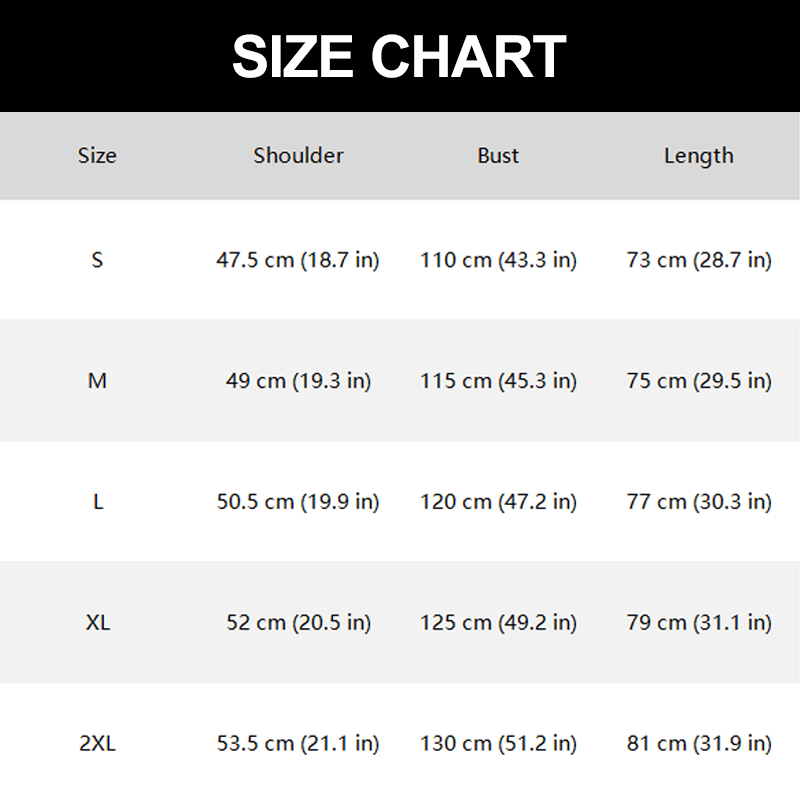Viewport: 800px width, 800px height.
Task: Click the M size row label
Action: click(97, 381)
